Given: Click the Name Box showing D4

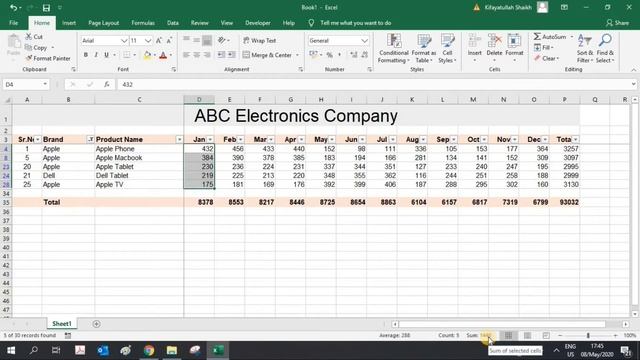Looking at the screenshot, I should pyautogui.click(x=25, y=84).
